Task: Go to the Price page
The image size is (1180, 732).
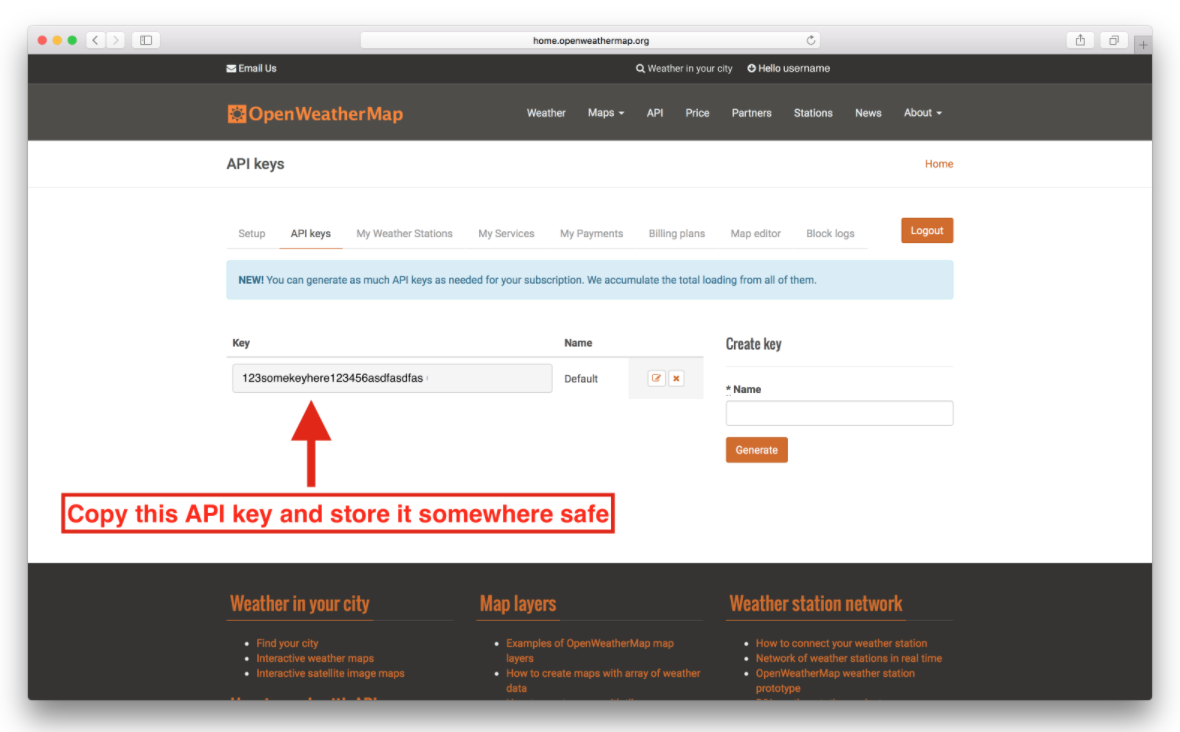Action: coord(697,113)
